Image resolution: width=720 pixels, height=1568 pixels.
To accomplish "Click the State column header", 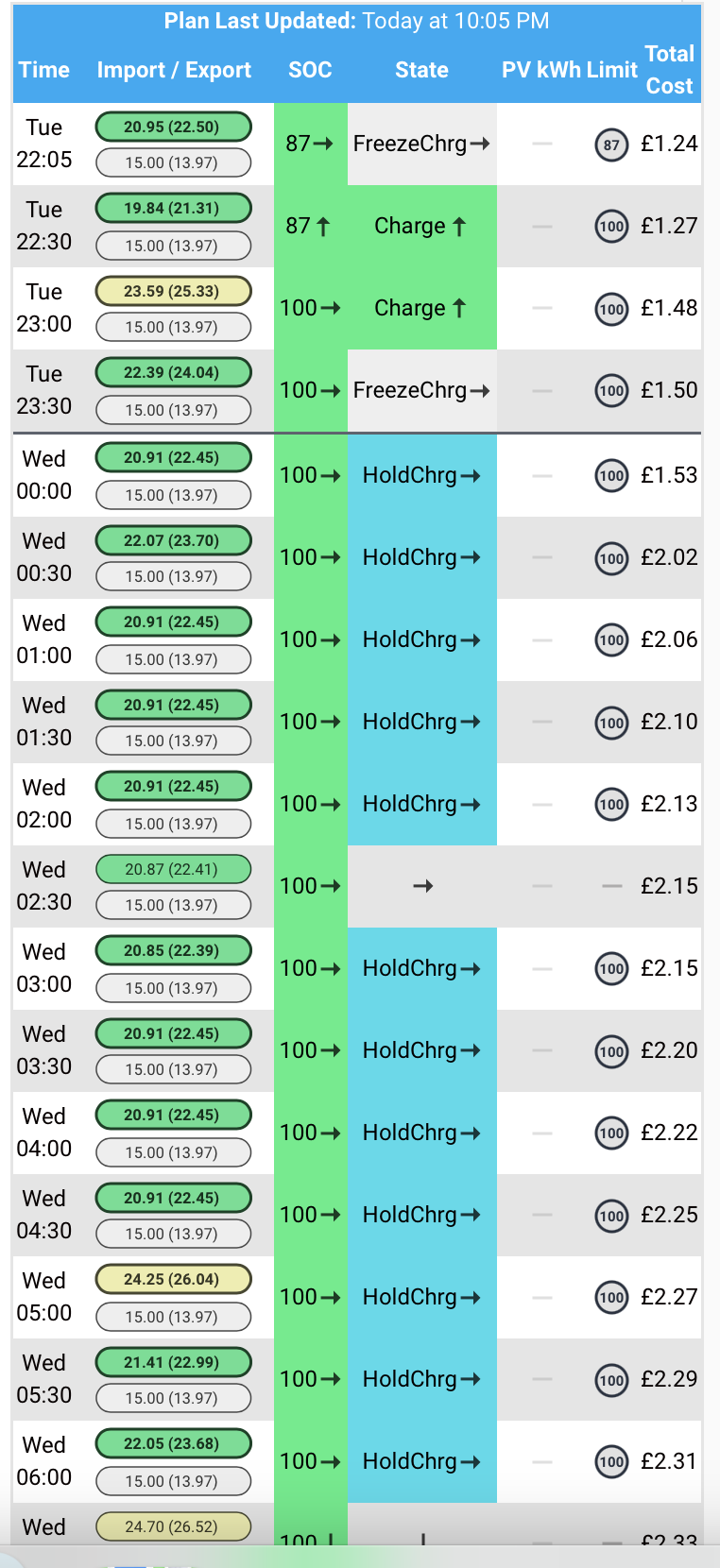I will pyautogui.click(x=421, y=70).
